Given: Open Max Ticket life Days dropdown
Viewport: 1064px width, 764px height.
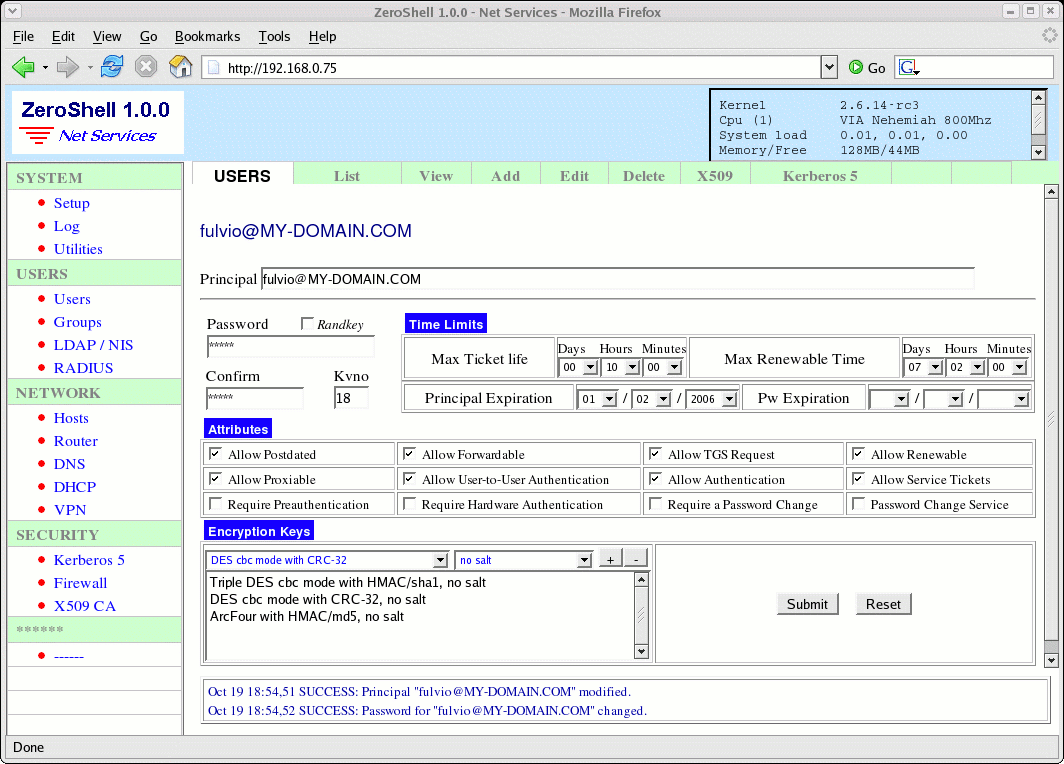Looking at the screenshot, I should tap(578, 367).
